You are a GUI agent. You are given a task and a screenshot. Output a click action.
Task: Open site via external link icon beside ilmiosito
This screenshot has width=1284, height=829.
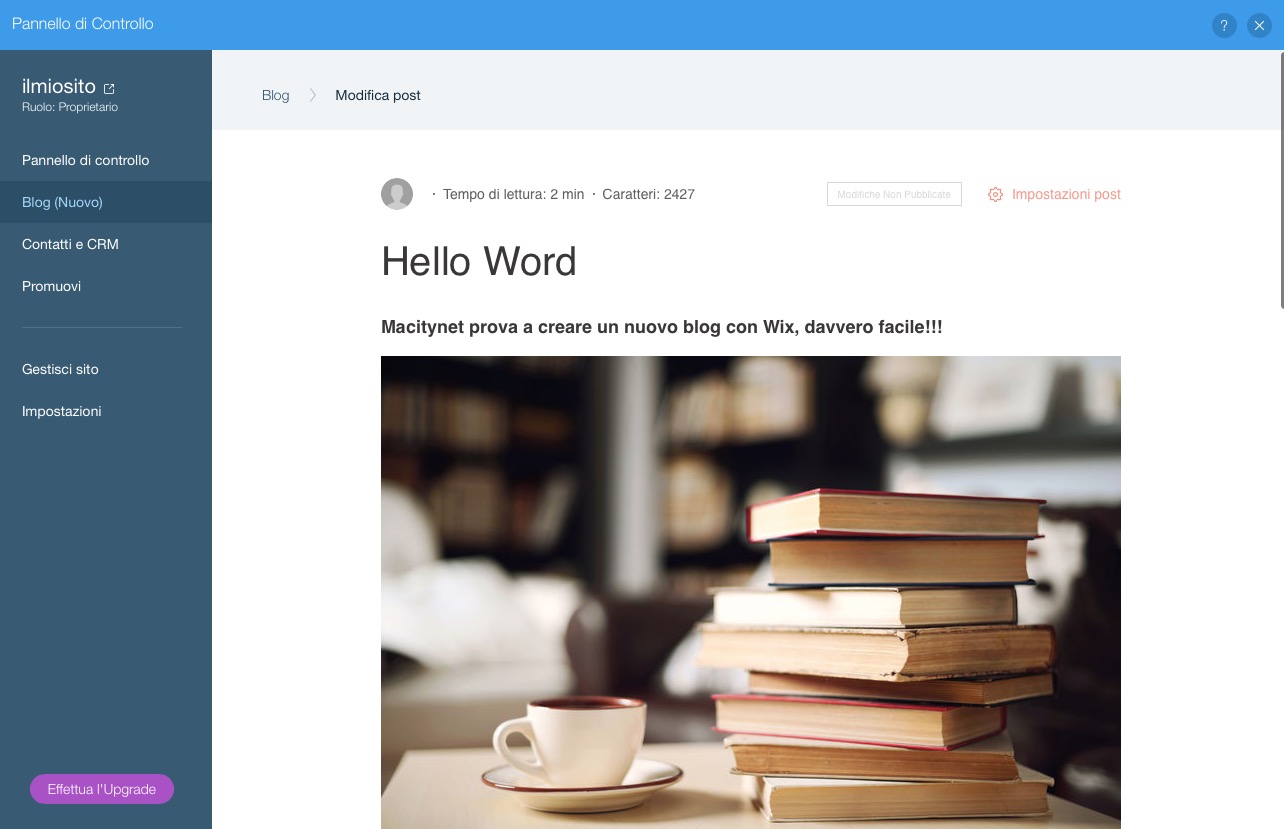coord(110,89)
